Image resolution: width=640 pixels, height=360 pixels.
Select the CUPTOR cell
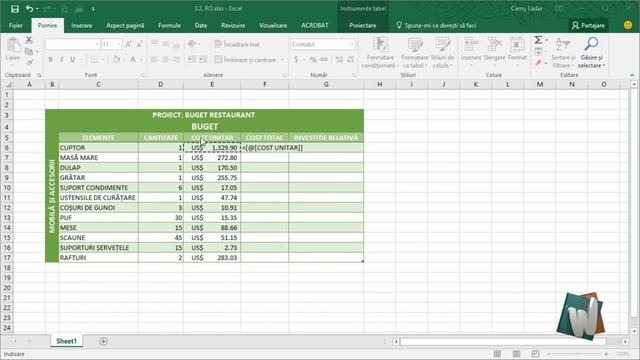pos(98,148)
